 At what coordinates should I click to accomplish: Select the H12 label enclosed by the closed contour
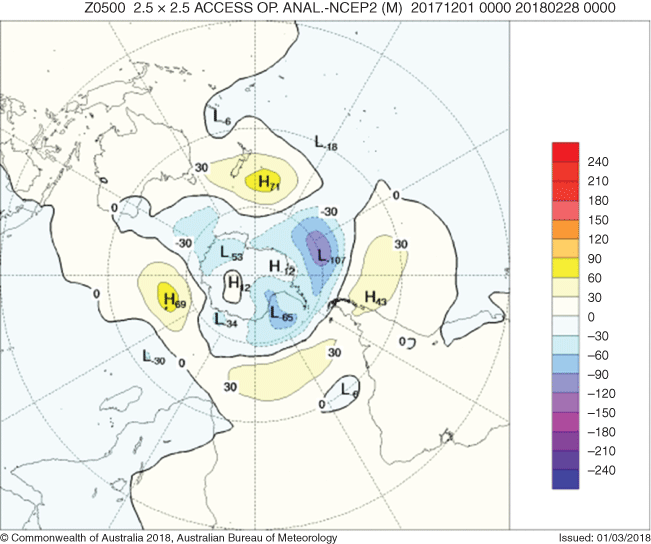point(239,284)
